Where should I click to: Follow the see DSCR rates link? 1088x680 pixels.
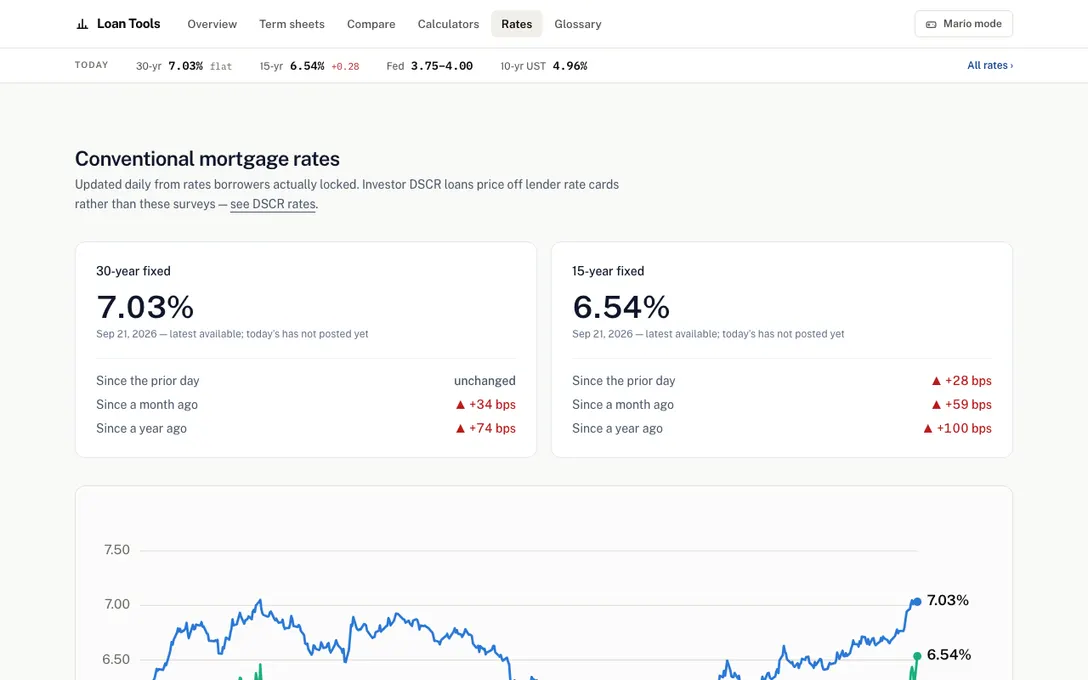[273, 204]
